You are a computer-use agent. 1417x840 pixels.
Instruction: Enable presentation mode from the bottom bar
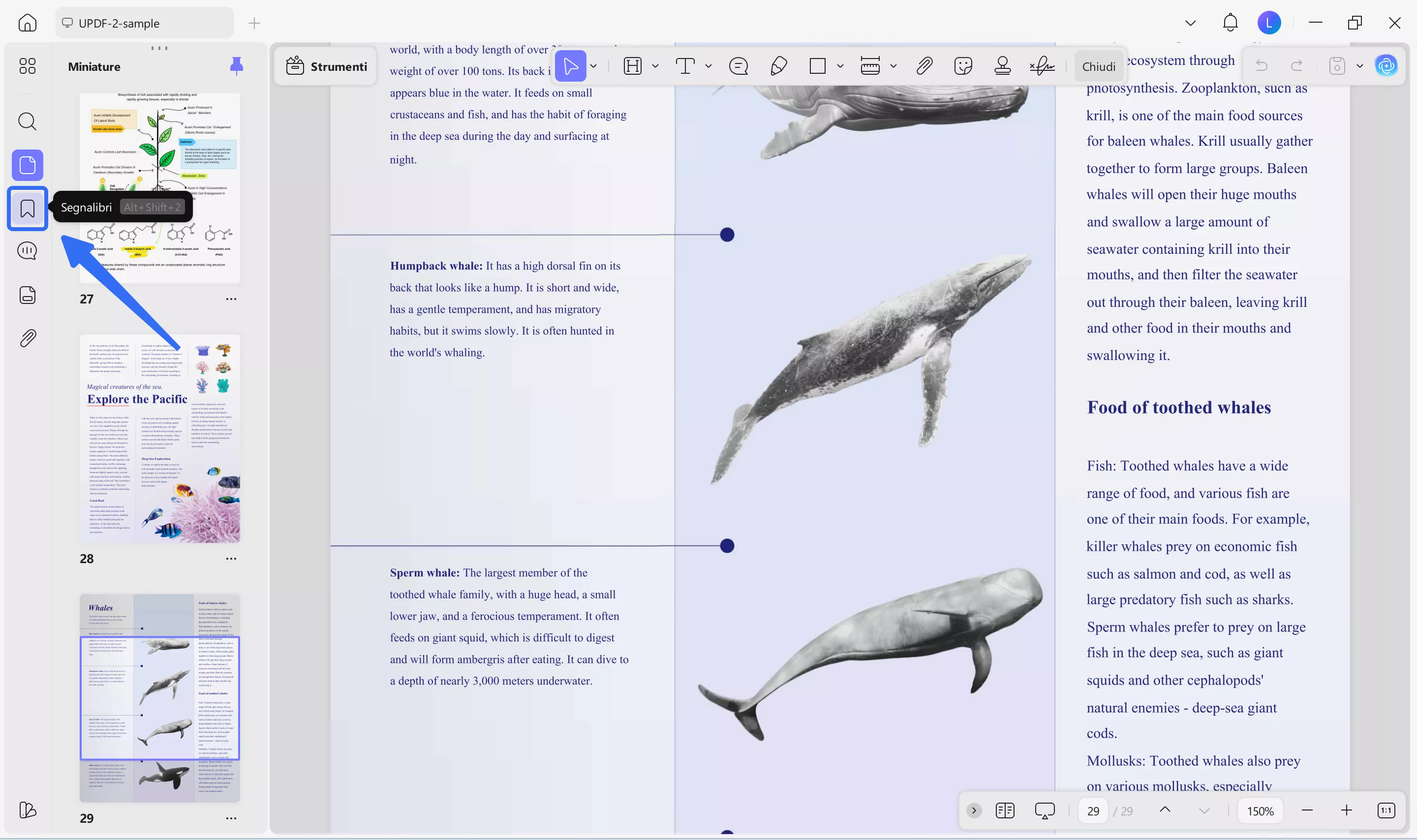point(1044,810)
